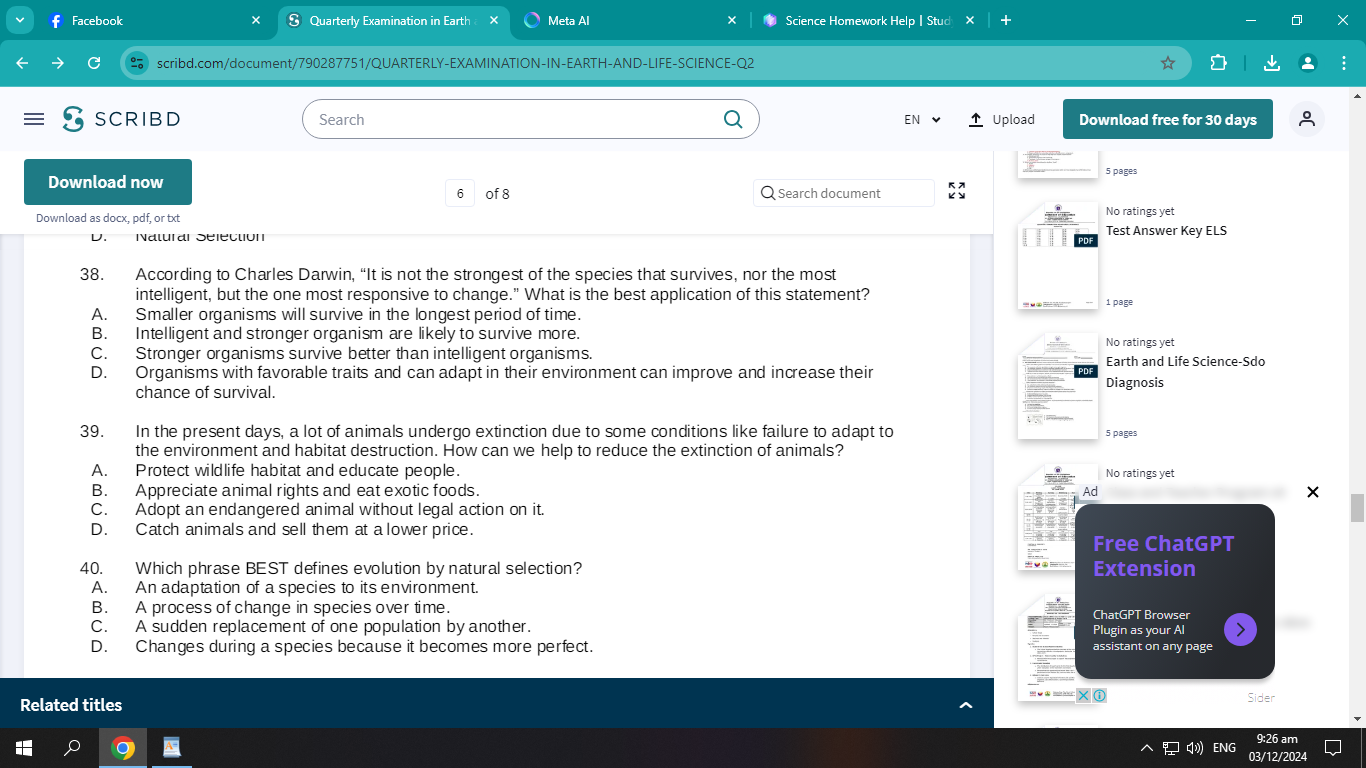This screenshot has height=768, width=1366.
Task: Go back to previous page
Action: point(23,63)
